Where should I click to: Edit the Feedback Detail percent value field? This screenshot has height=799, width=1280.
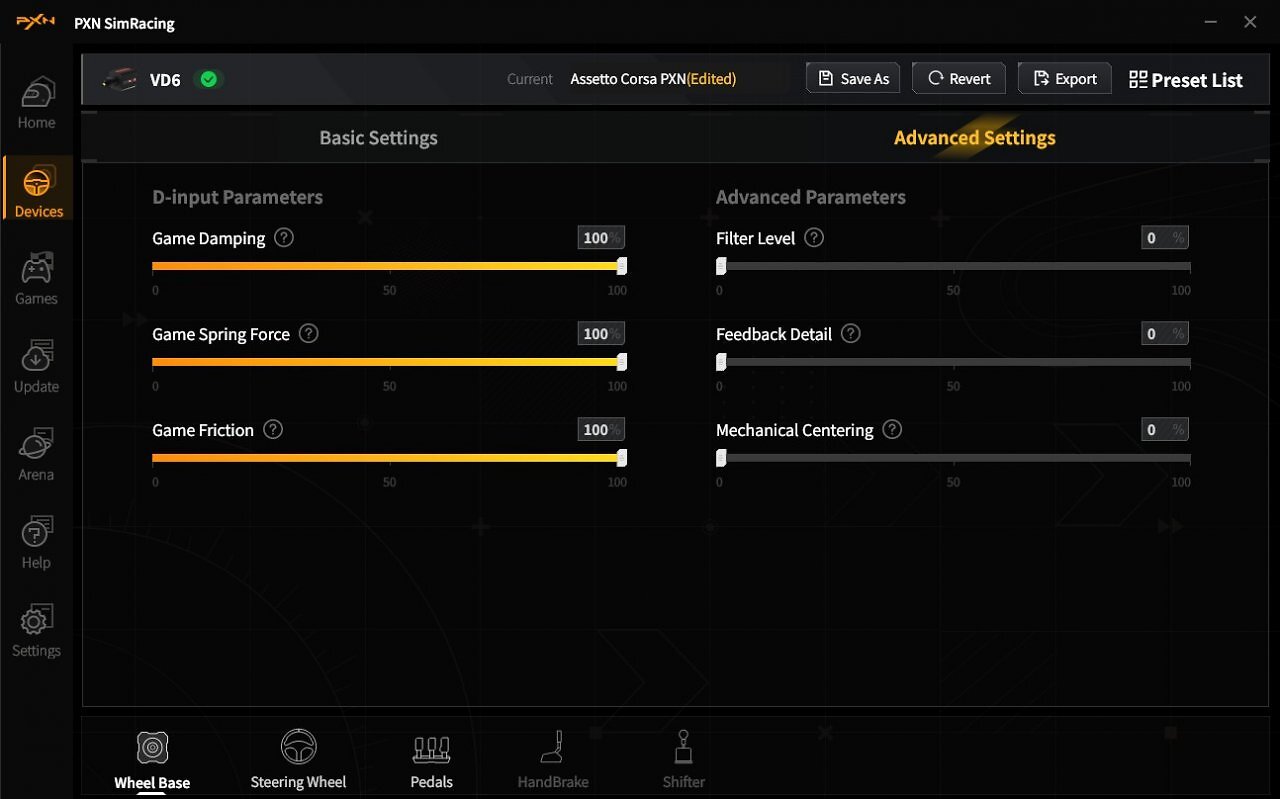tap(1165, 334)
